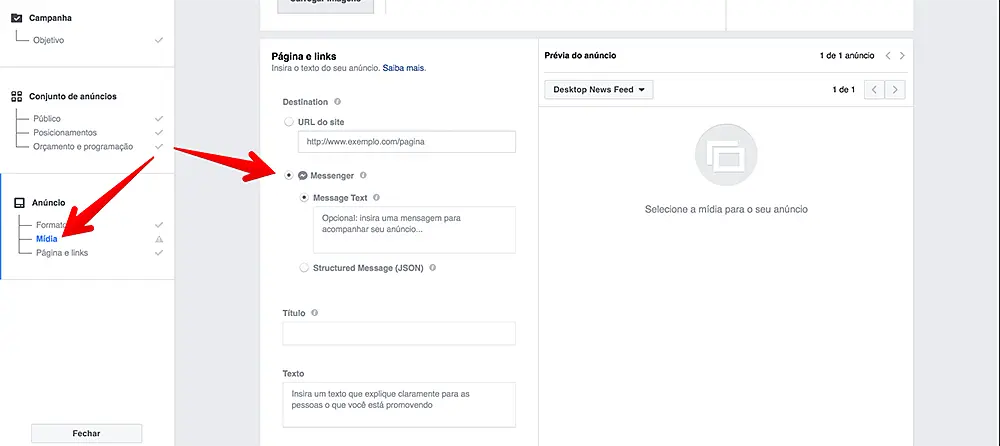Select the Message Text radio button
The width and height of the screenshot is (1000, 446).
click(305, 198)
